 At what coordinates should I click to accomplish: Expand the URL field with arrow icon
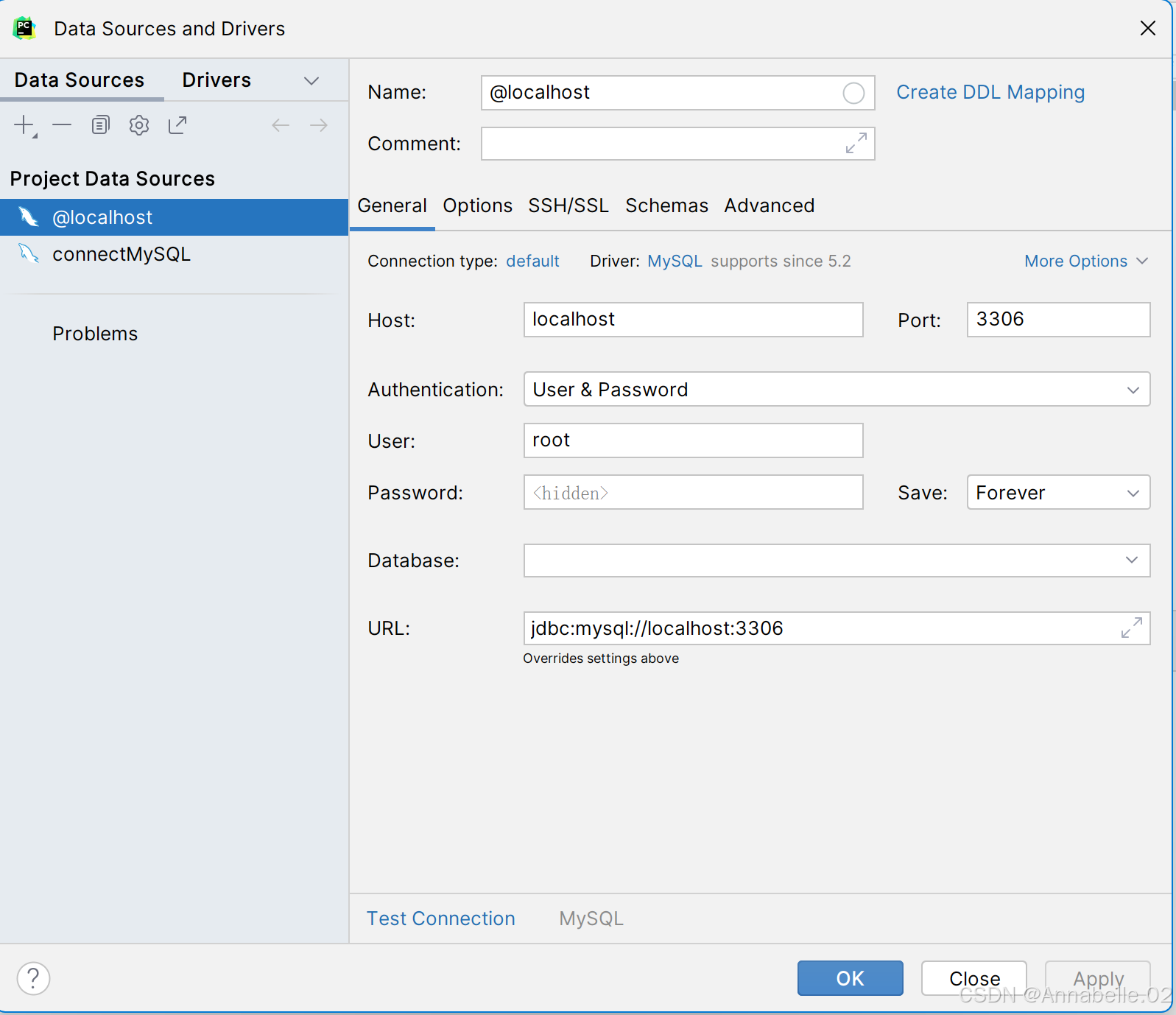(1132, 628)
